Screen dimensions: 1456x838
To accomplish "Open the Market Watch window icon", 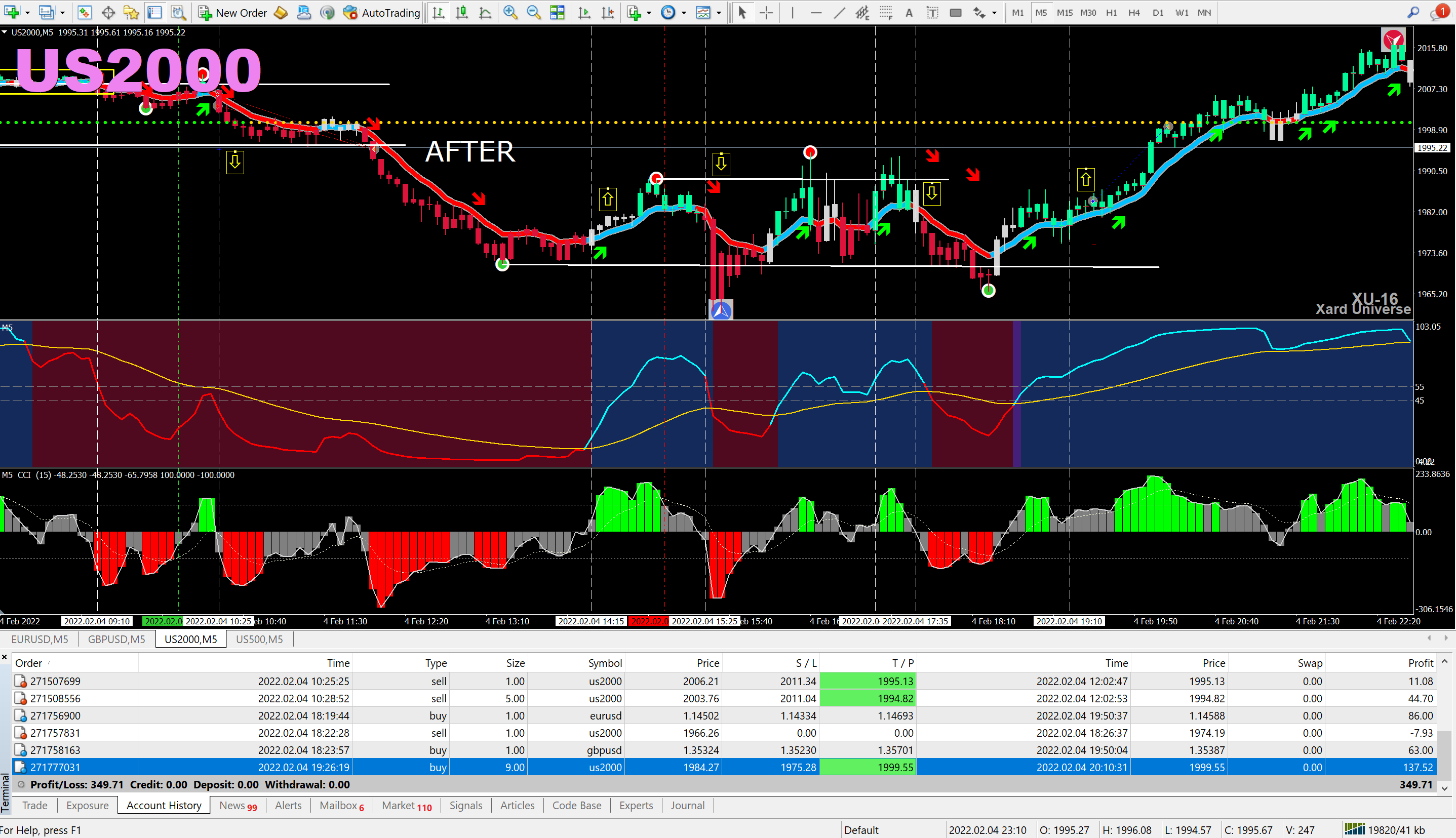I will tap(85, 13).
